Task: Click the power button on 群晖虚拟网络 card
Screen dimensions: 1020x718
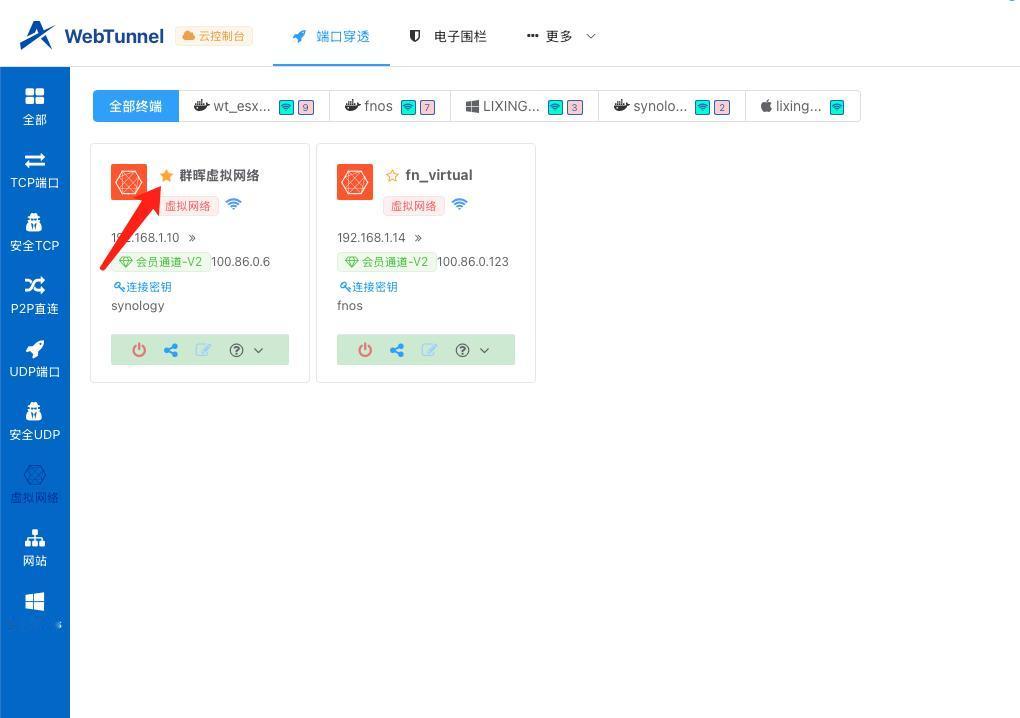Action: click(139, 350)
